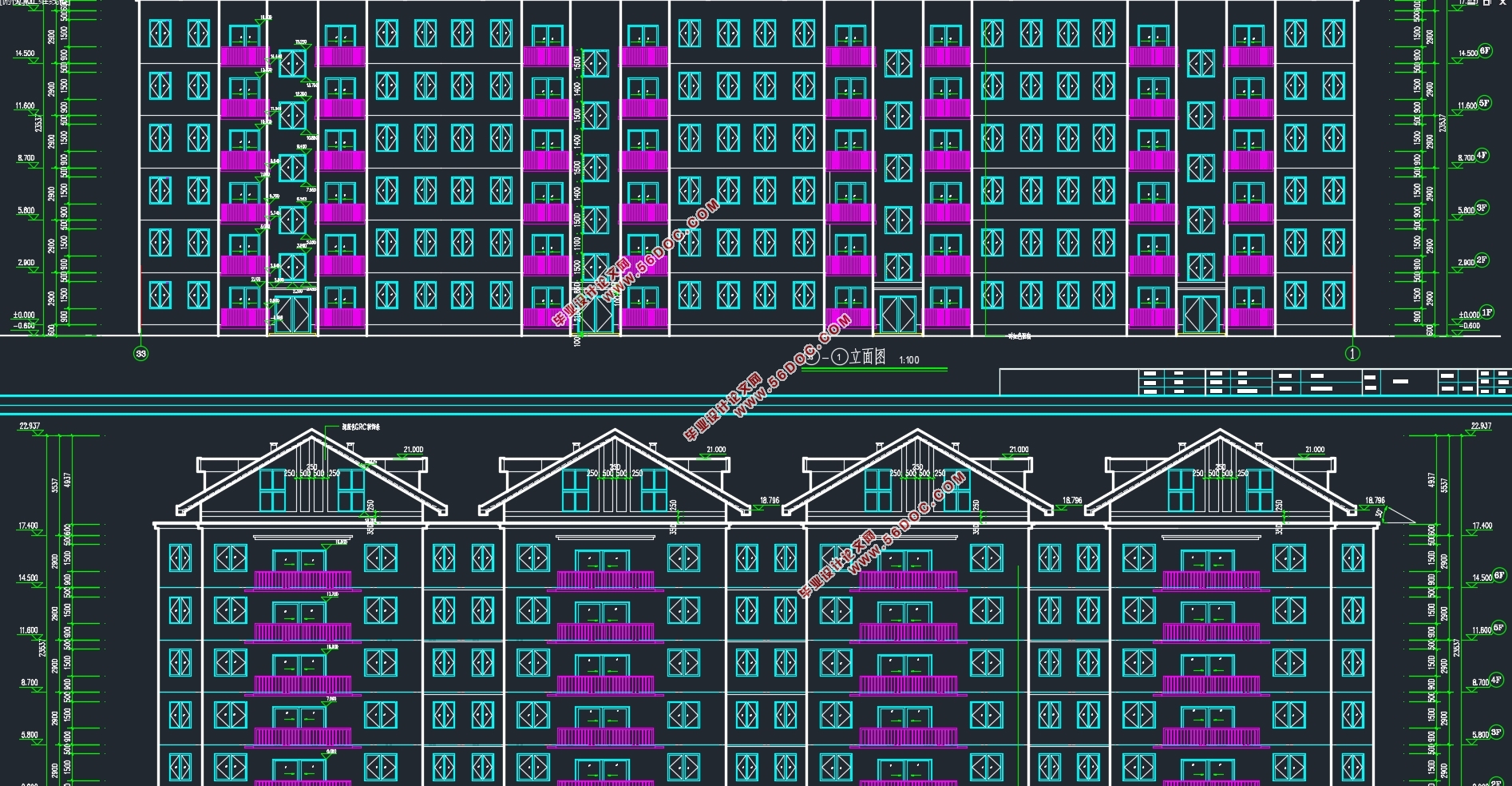
Task: Select the 4F floor bubble in lower elevation
Action: [x=1497, y=680]
